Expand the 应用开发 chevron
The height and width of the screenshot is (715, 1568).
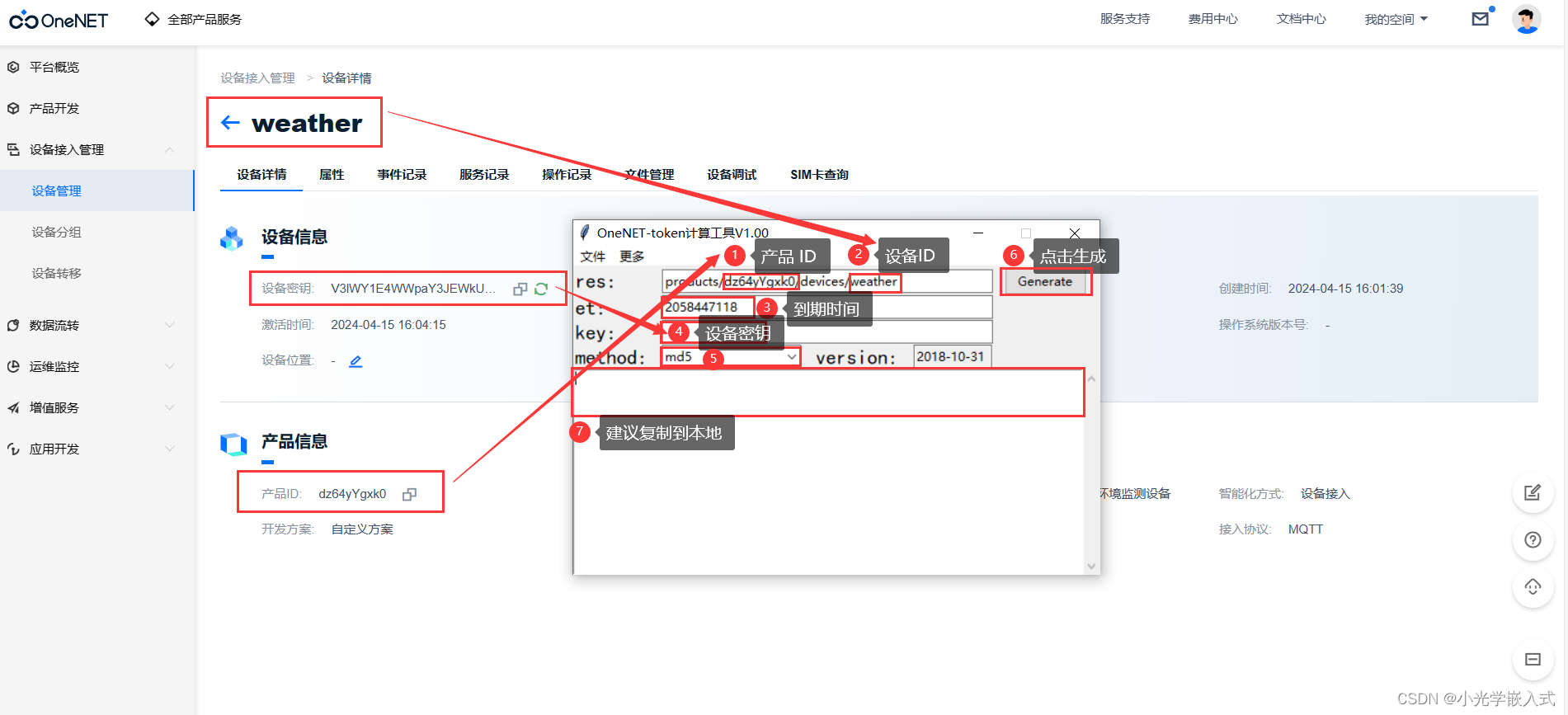[x=169, y=449]
